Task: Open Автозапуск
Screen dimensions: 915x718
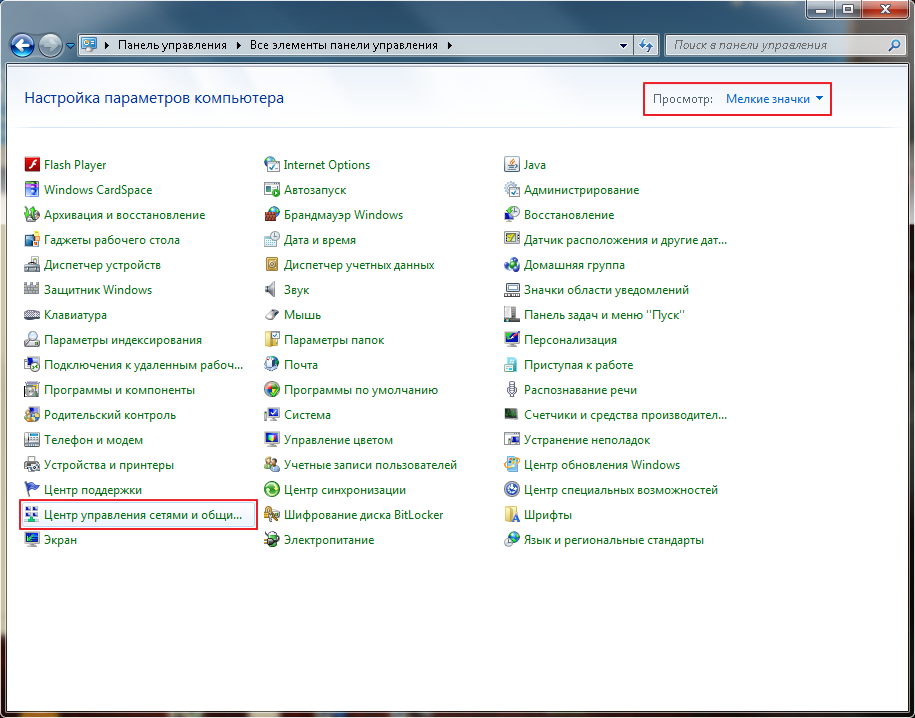Action: point(305,190)
